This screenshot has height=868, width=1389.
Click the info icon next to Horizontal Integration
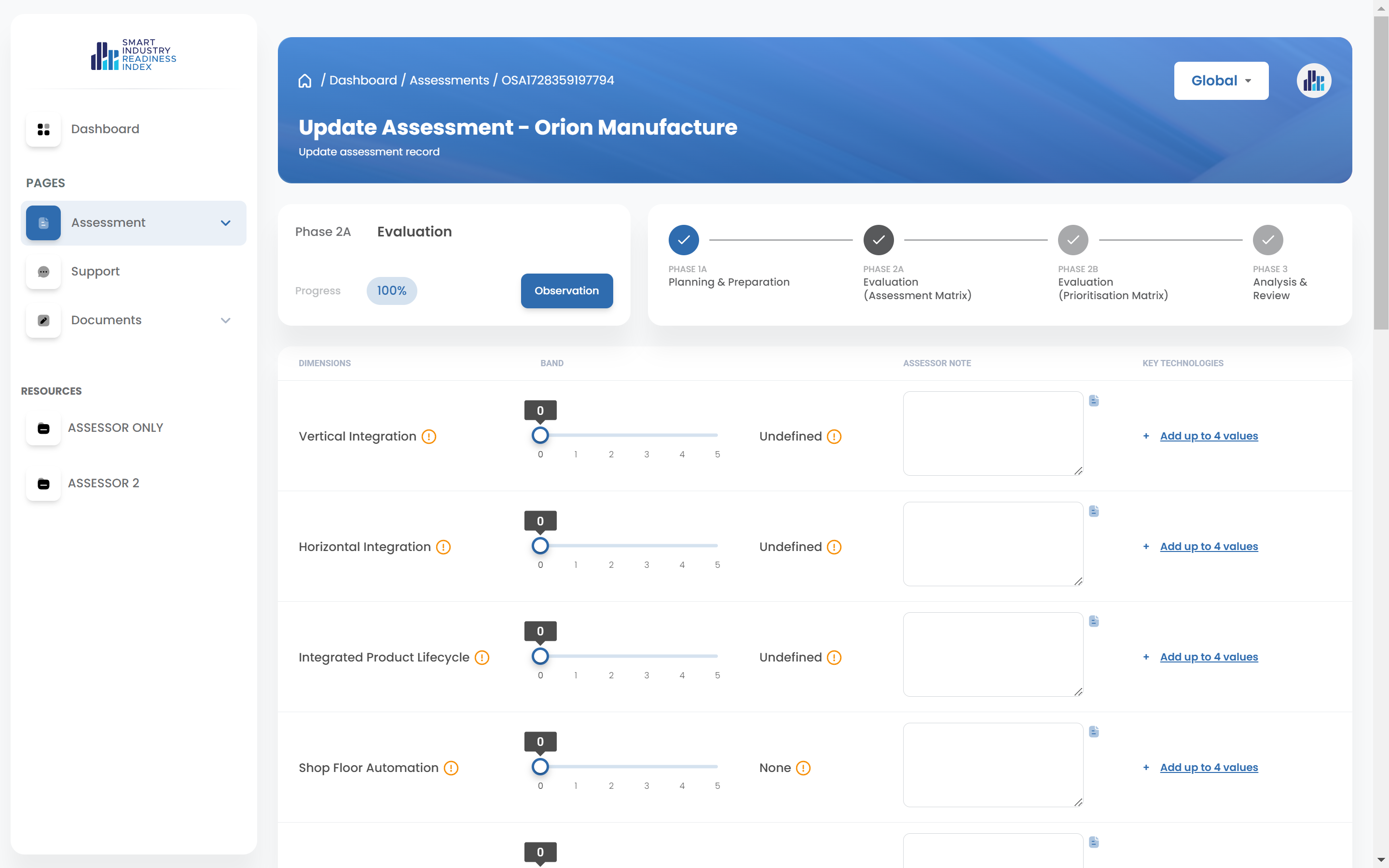point(443,547)
